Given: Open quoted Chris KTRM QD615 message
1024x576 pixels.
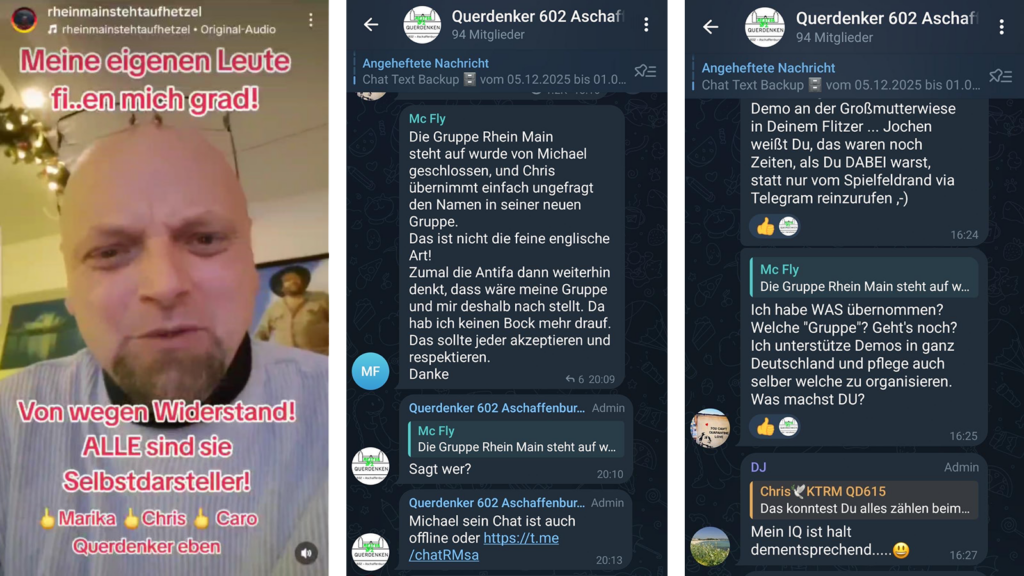Looking at the screenshot, I should point(865,500).
